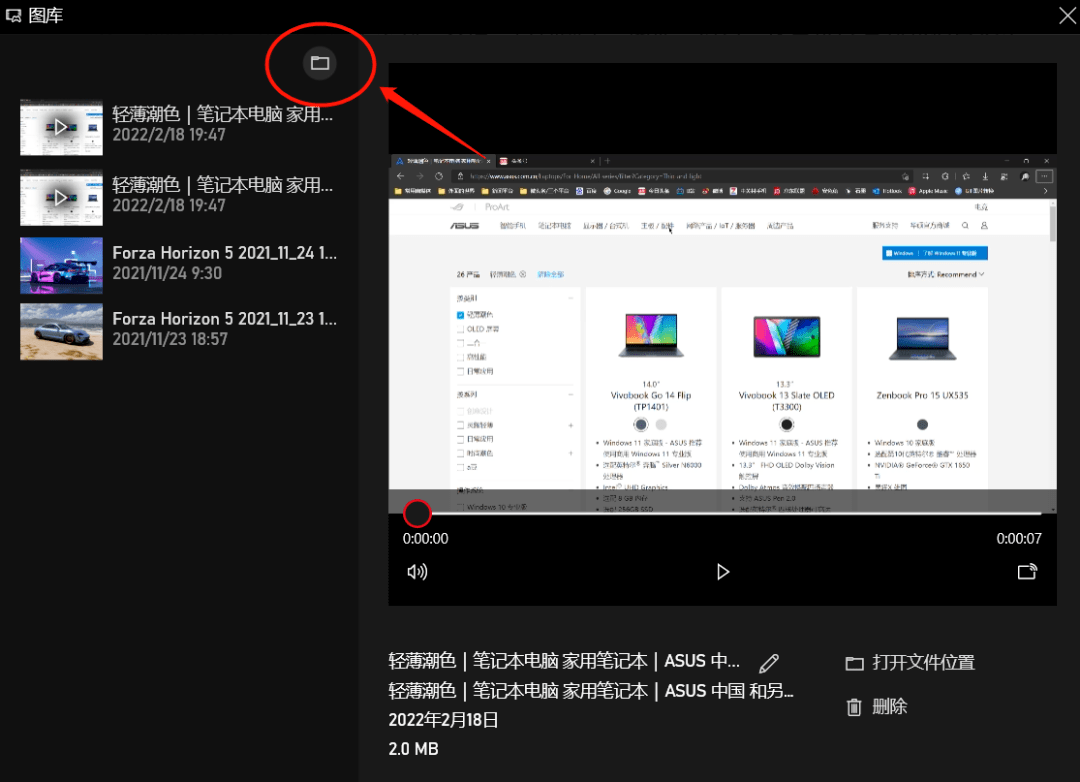
Task: Click the pencil icon to rename recording
Action: 769,663
